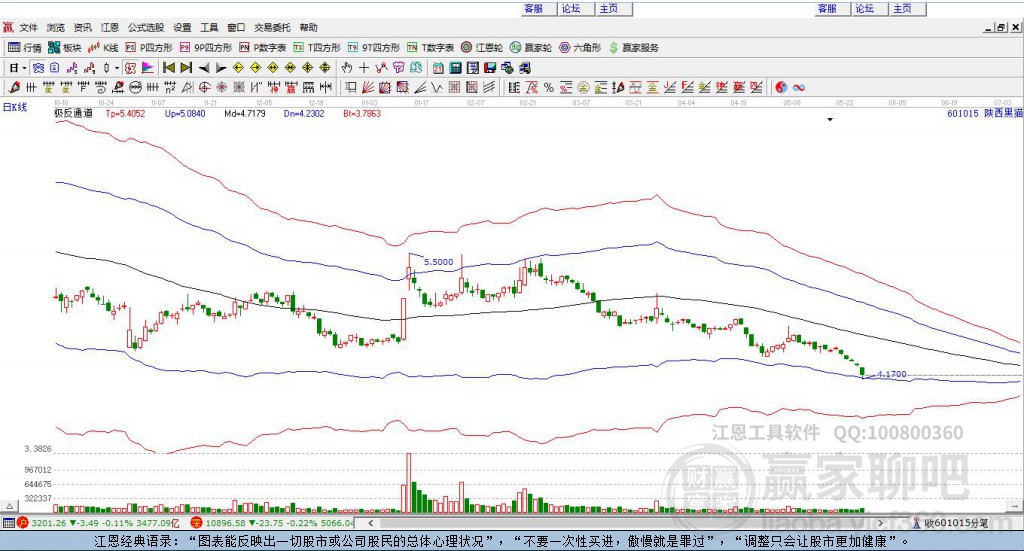Screen dimensions: 1024x551
Task: Click the black right arrow icon
Action: pos(221,68)
